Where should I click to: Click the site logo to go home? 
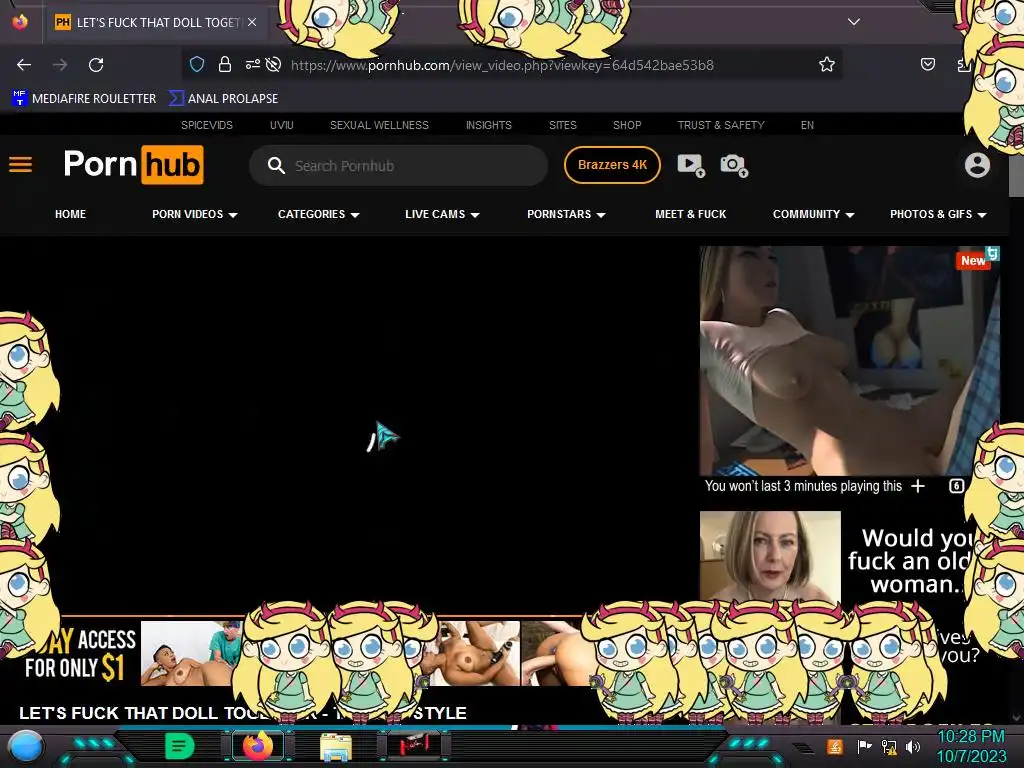click(133, 165)
